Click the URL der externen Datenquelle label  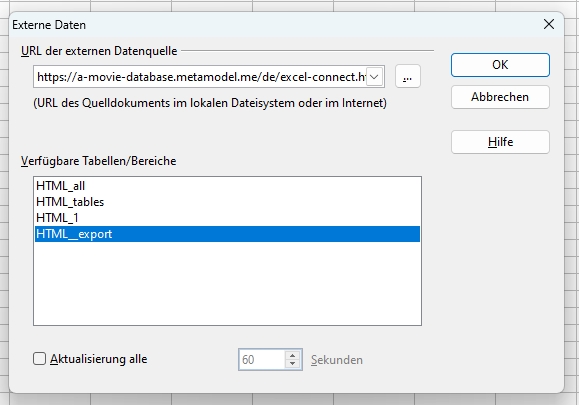click(99, 51)
